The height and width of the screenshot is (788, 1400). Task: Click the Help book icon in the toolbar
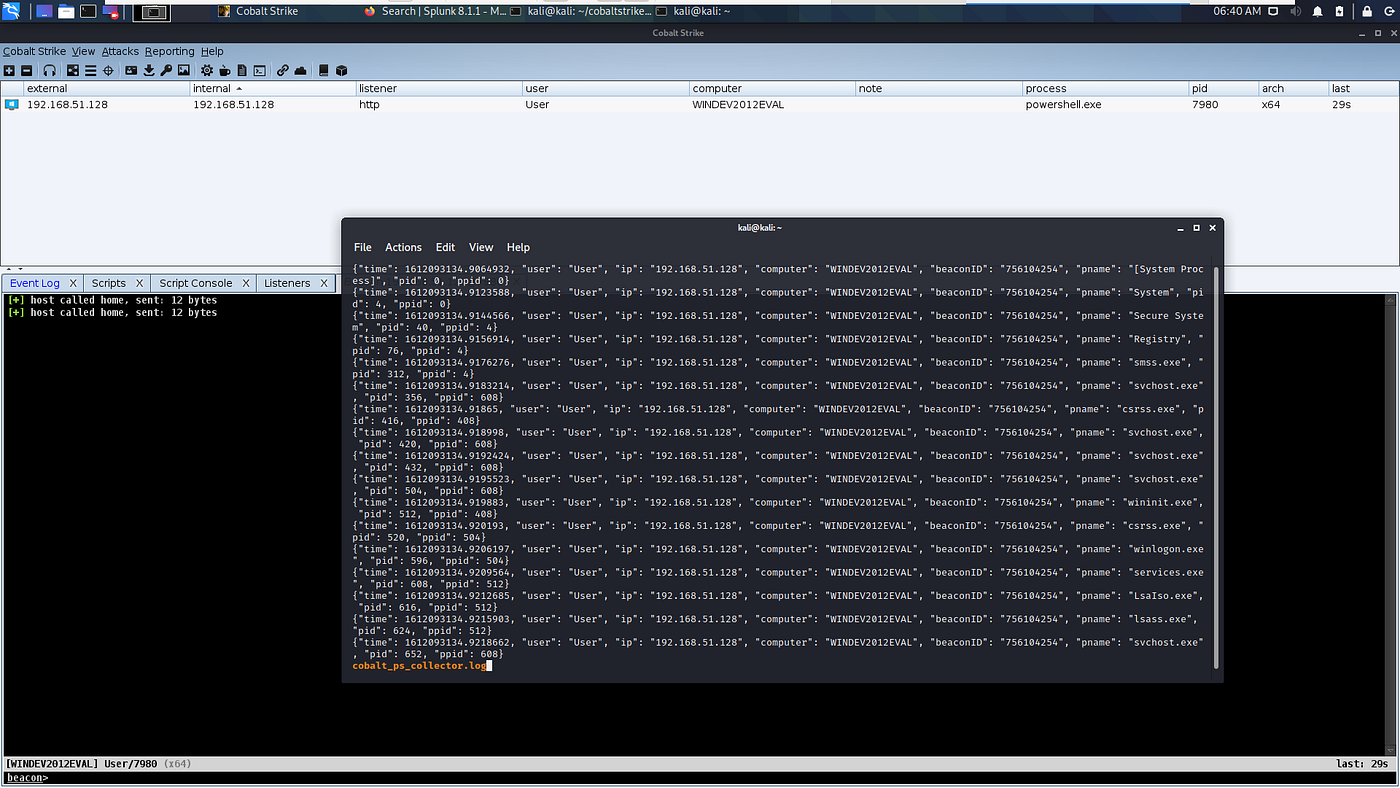(x=323, y=71)
